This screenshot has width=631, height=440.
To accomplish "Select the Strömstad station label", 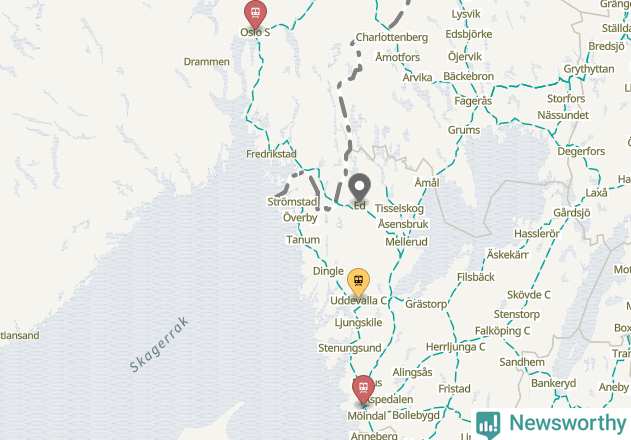I will [292, 202].
